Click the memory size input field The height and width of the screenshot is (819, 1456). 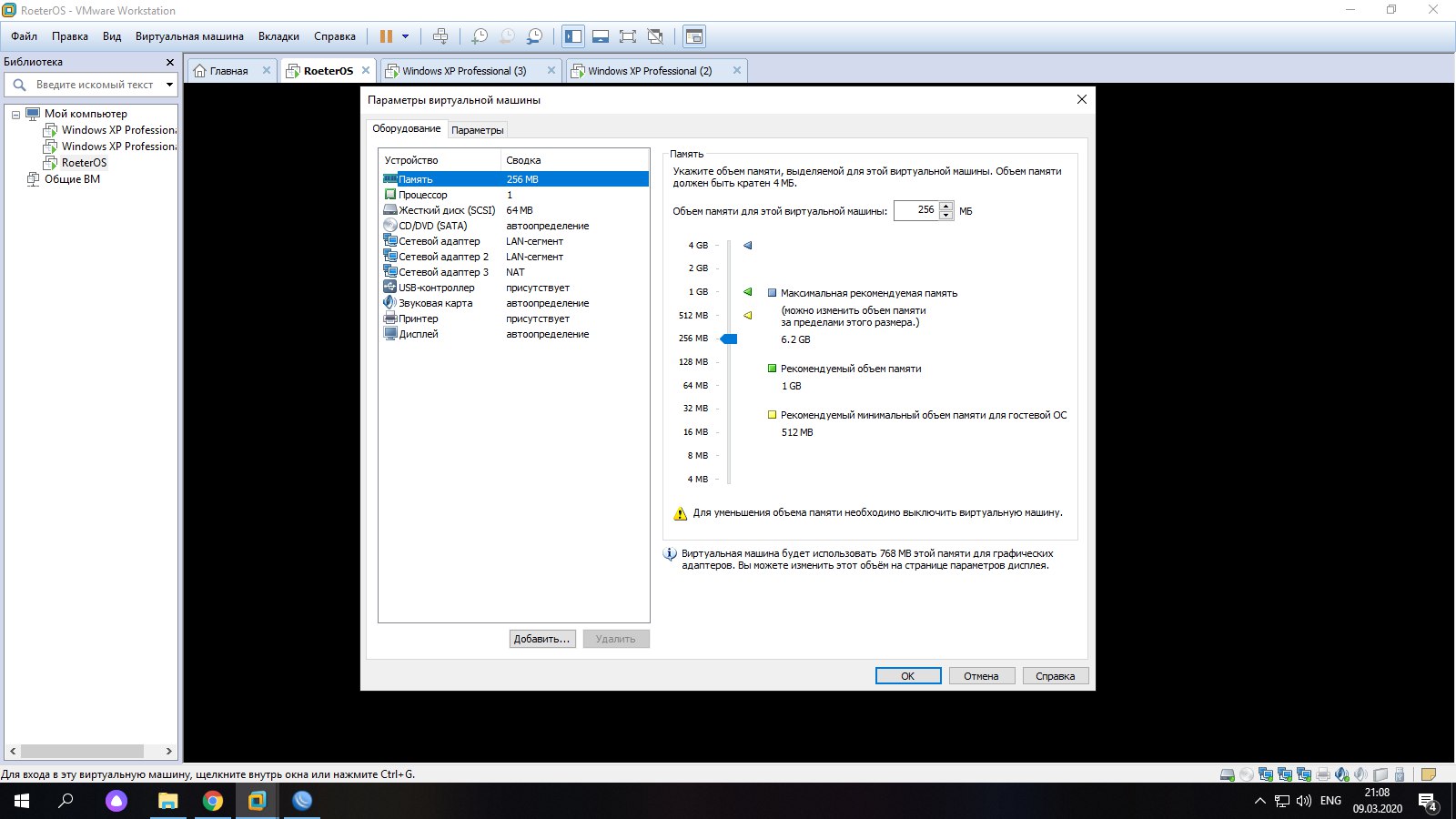coord(916,210)
